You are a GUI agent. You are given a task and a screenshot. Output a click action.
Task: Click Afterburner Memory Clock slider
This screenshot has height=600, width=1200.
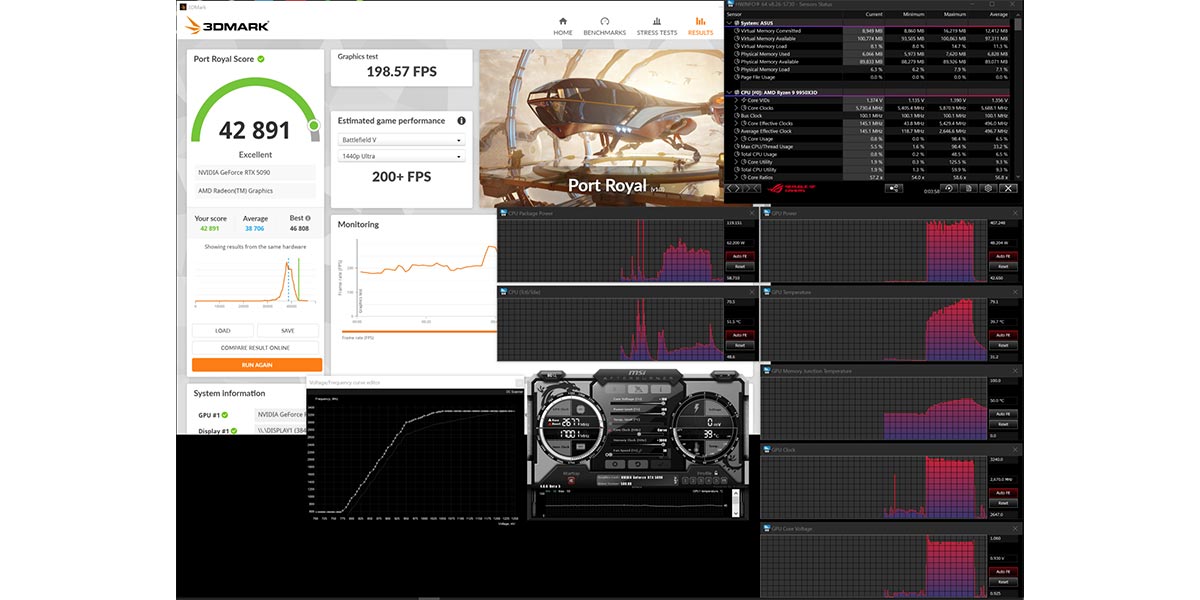[x=638, y=444]
